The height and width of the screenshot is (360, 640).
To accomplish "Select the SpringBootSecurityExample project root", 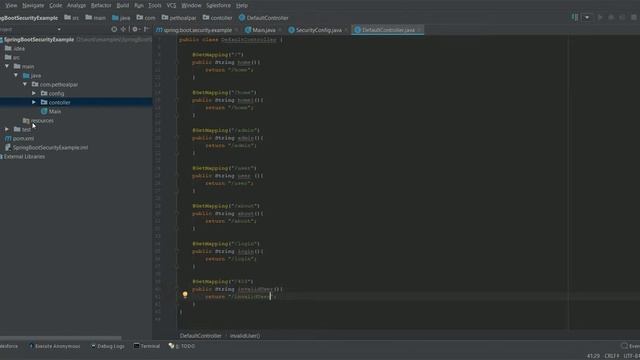I will click(x=39, y=40).
